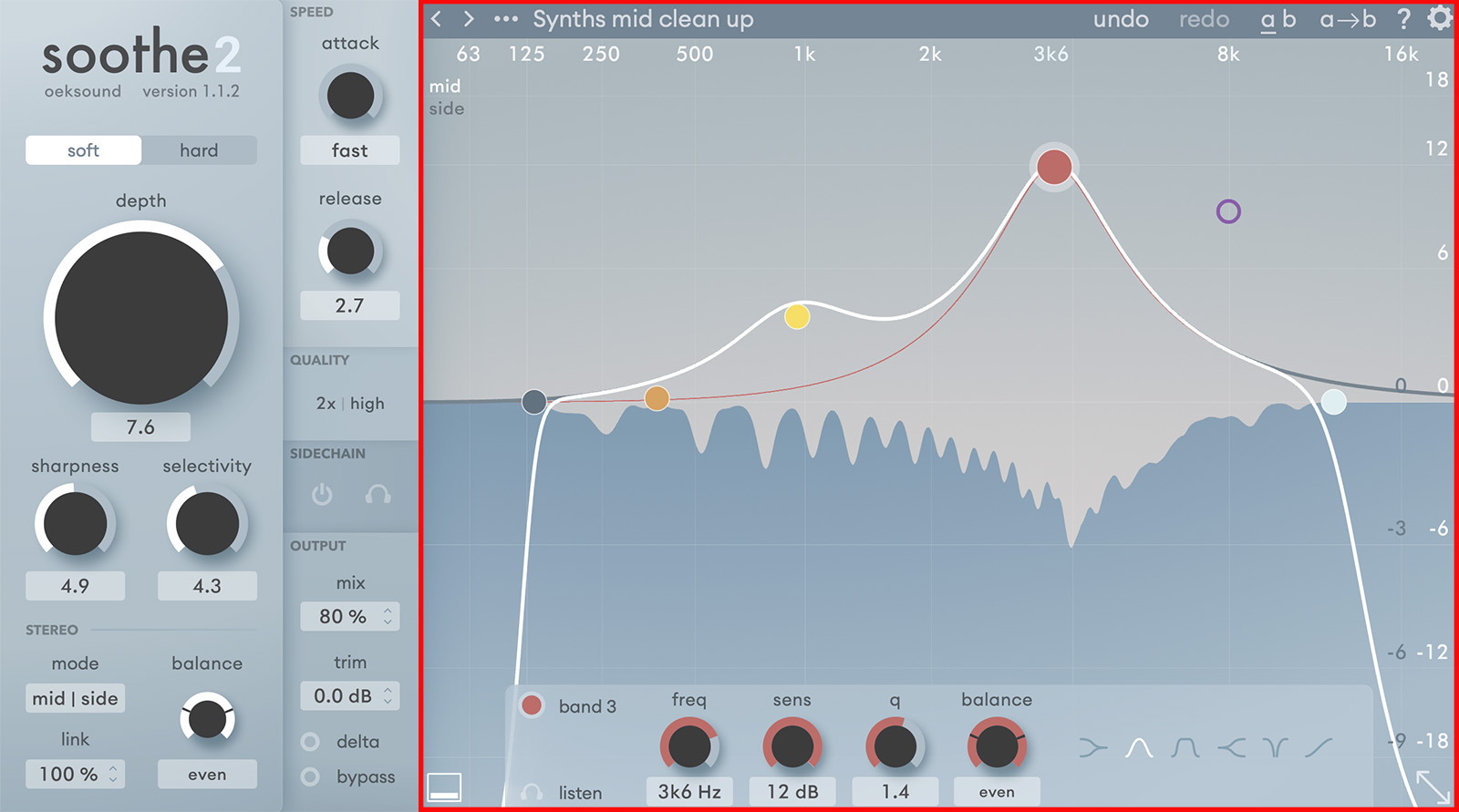Click the depth value 7.6 field

click(140, 427)
